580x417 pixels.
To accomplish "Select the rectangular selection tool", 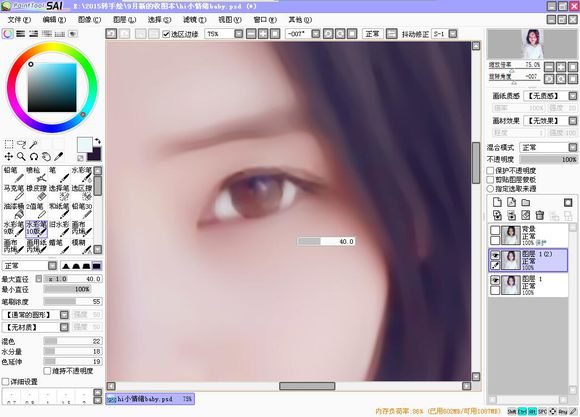I will [9, 144].
